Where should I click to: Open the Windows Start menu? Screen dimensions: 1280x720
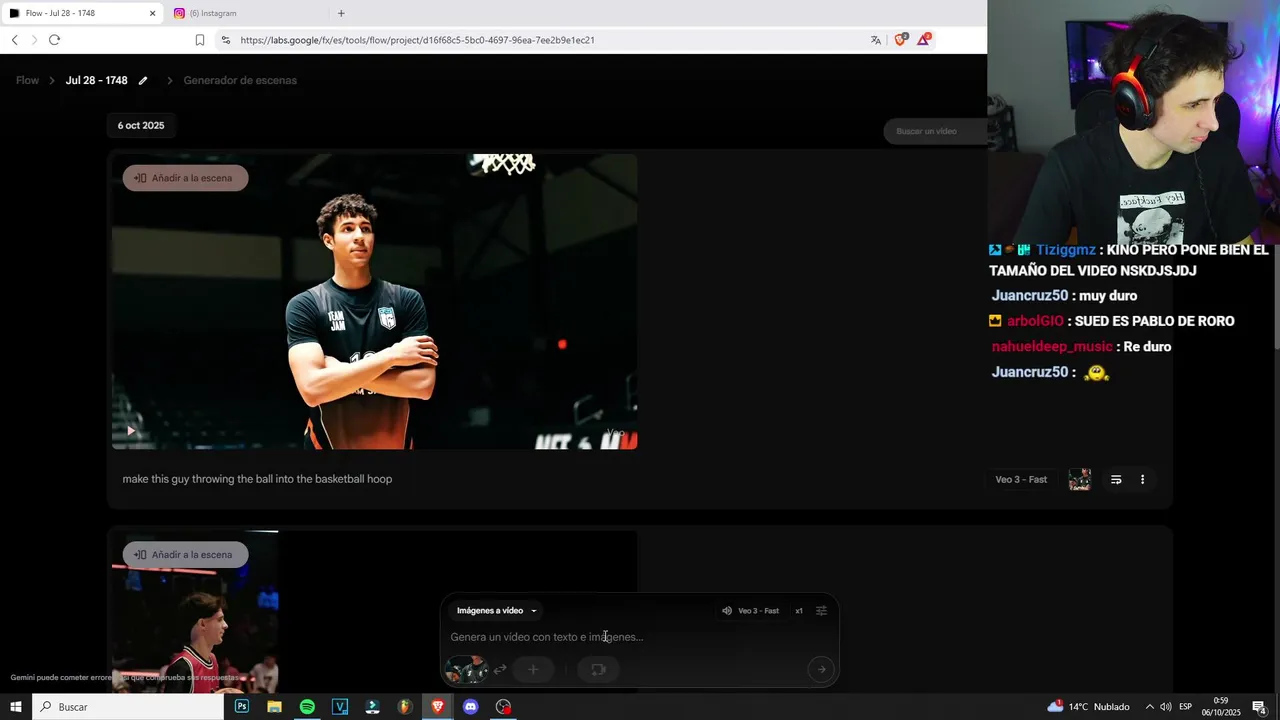[x=15, y=707]
